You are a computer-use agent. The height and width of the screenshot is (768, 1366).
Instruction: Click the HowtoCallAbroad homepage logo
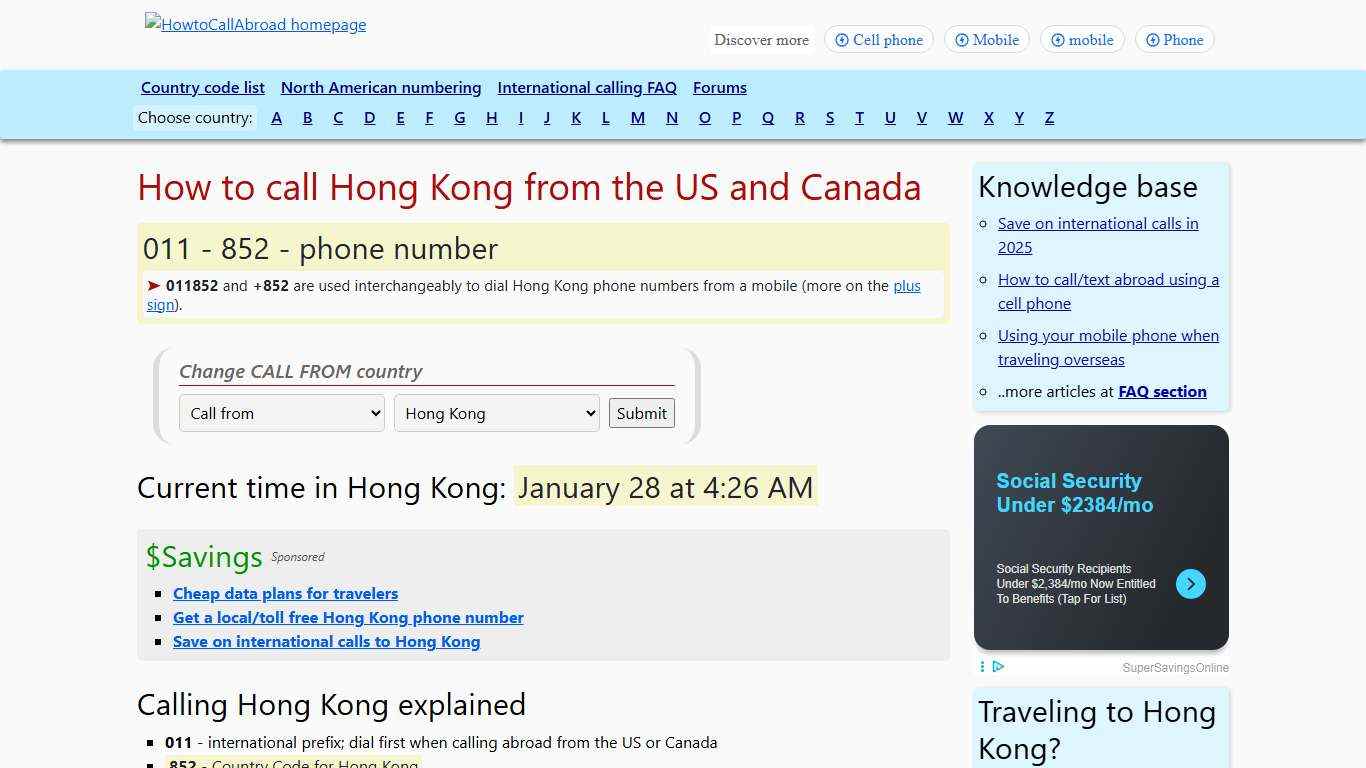[x=255, y=24]
